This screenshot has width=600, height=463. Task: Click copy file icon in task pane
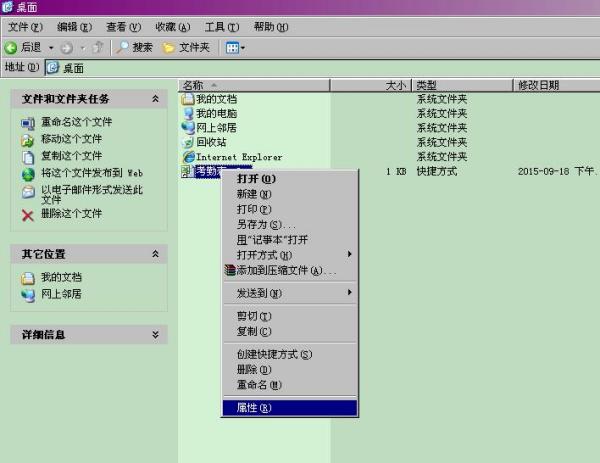coord(28,157)
